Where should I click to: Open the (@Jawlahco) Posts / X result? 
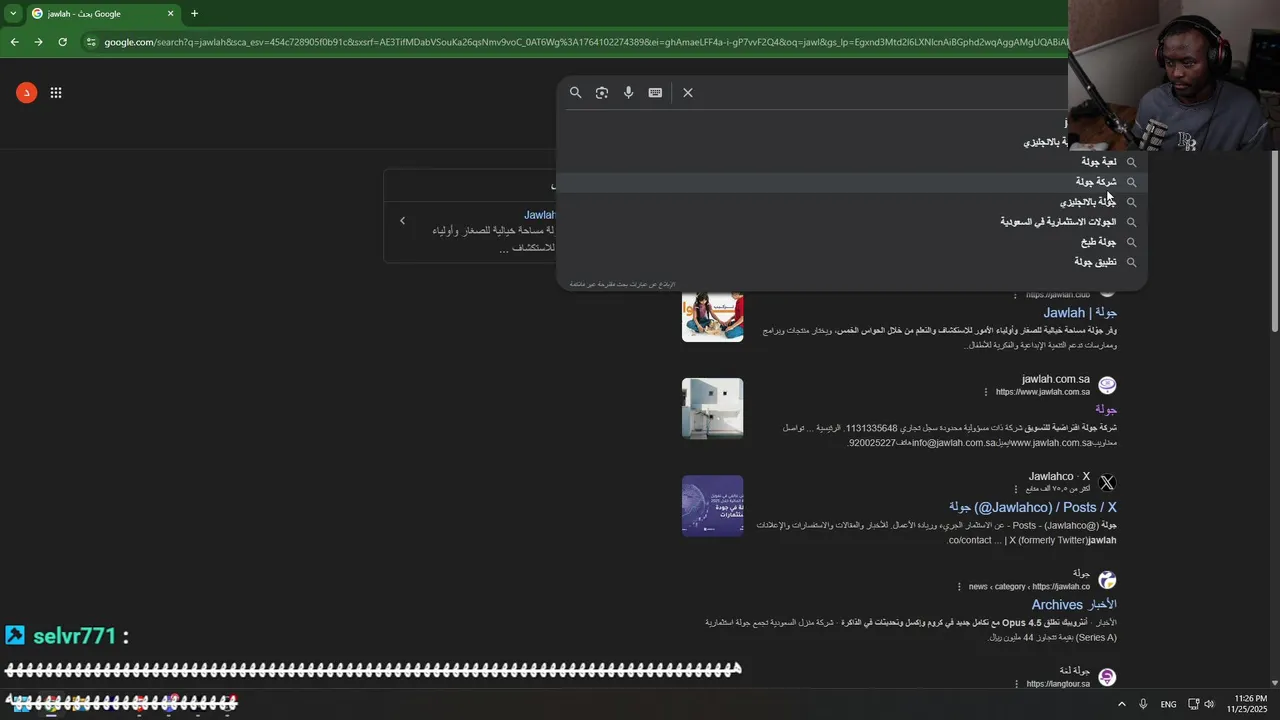click(x=1033, y=507)
